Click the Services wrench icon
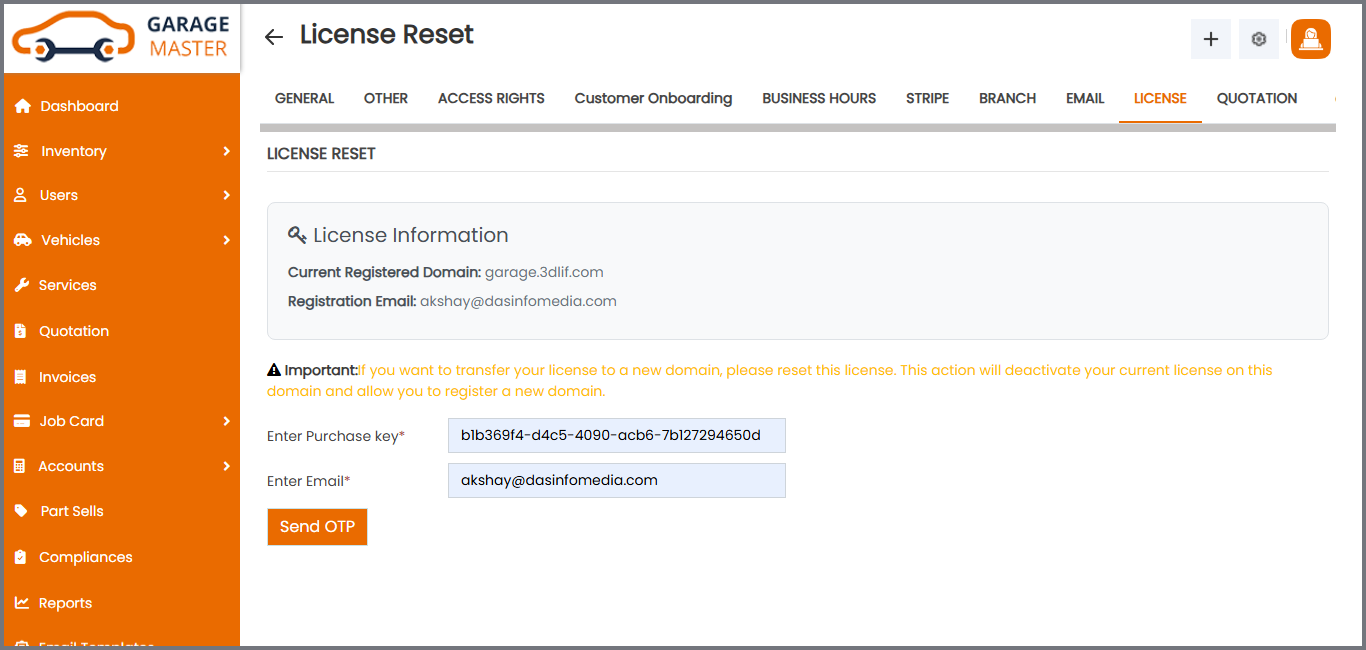Viewport: 1366px width, 650px height. point(21,285)
